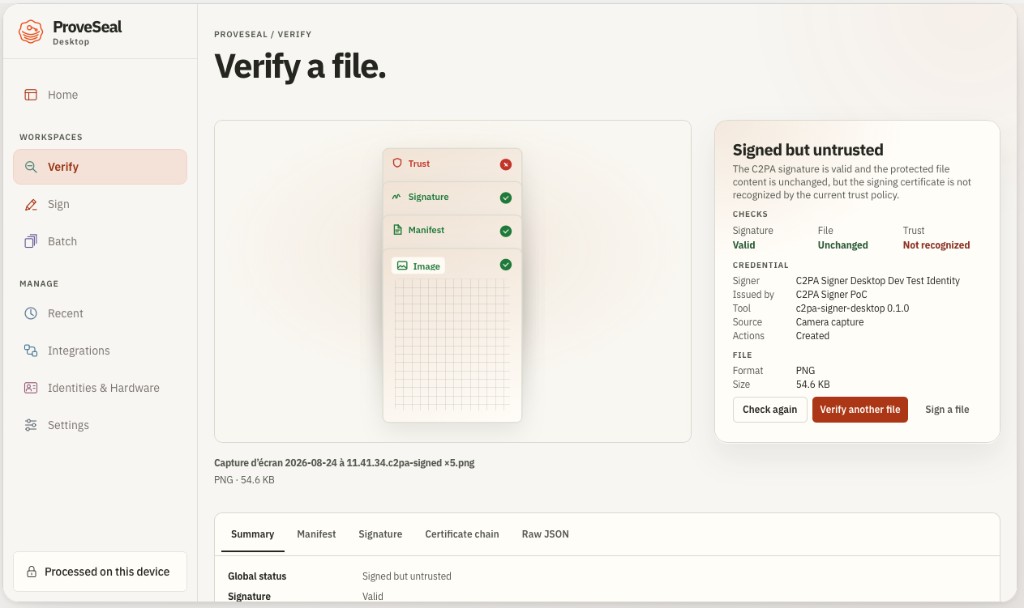This screenshot has width=1024, height=608.
Task: Open the Sign workspace
Action: pos(100,204)
